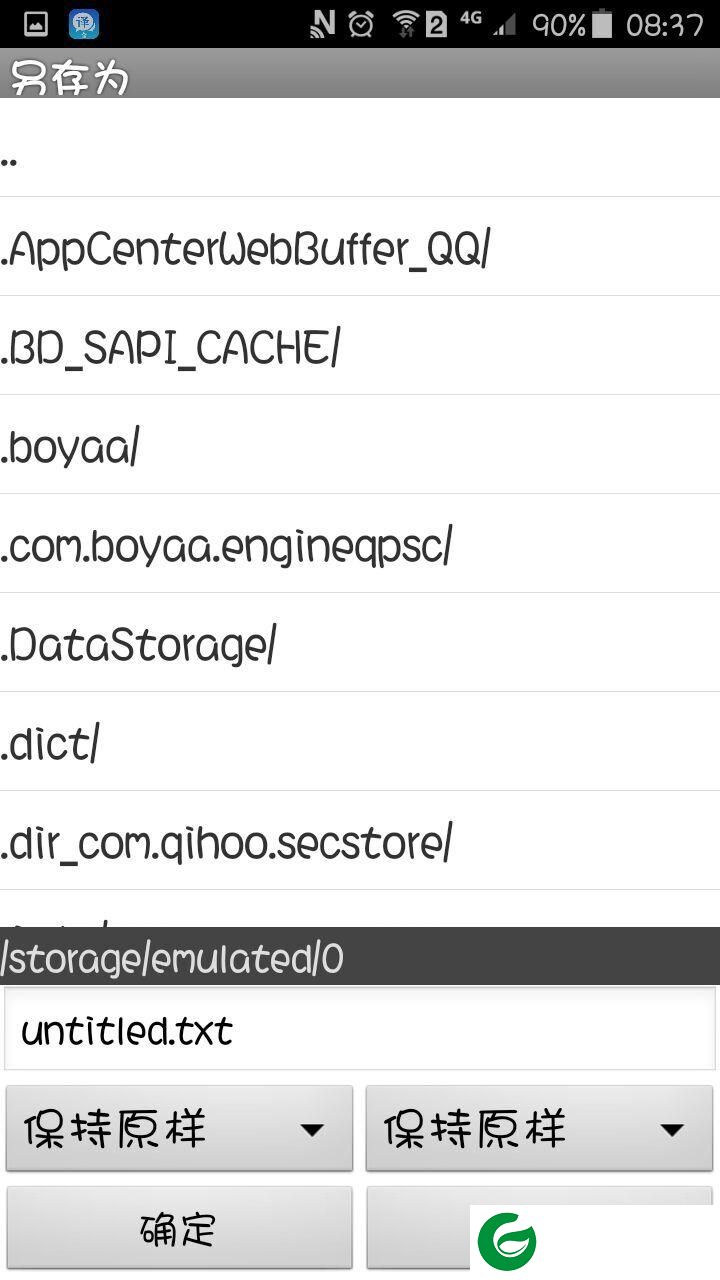Tap the gallery image icon in status bar
720x1280 pixels.
click(35, 24)
